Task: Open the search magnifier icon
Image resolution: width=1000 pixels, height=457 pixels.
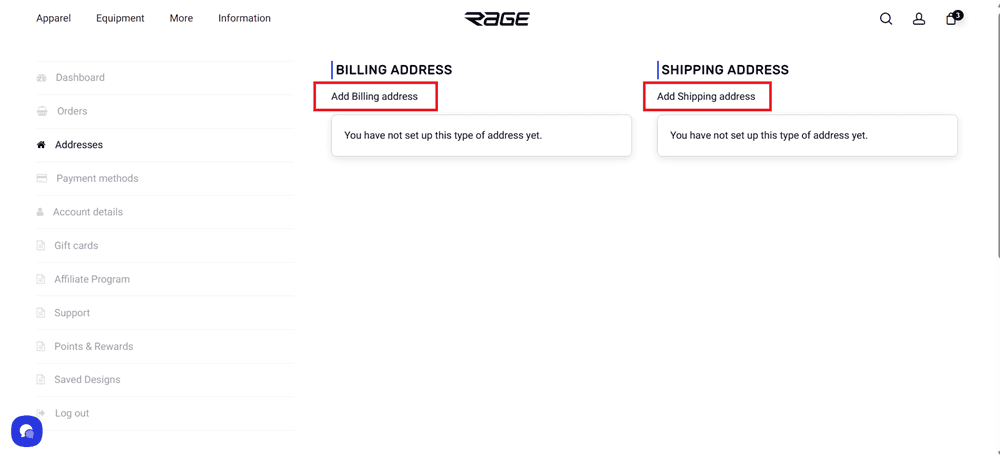Action: (886, 19)
